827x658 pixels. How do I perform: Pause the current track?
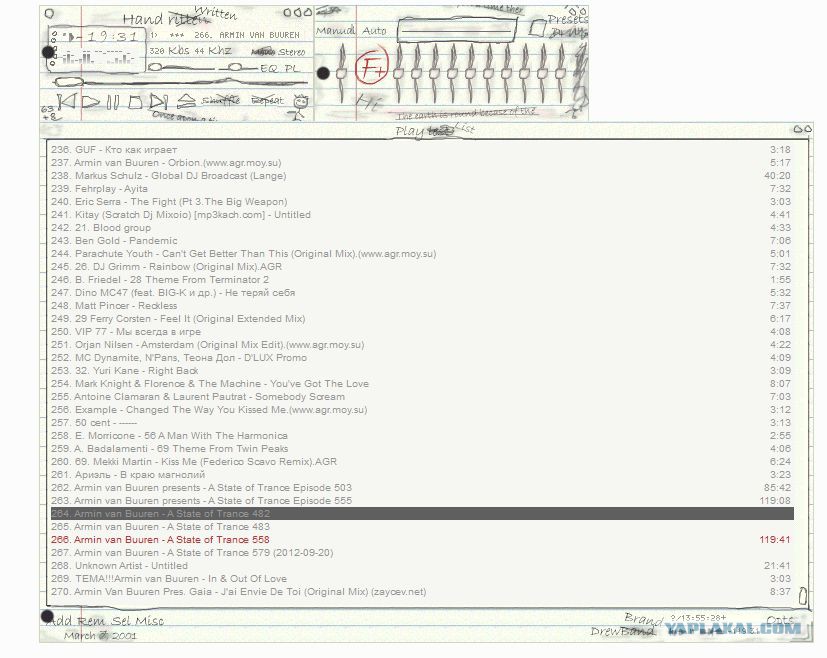click(113, 102)
